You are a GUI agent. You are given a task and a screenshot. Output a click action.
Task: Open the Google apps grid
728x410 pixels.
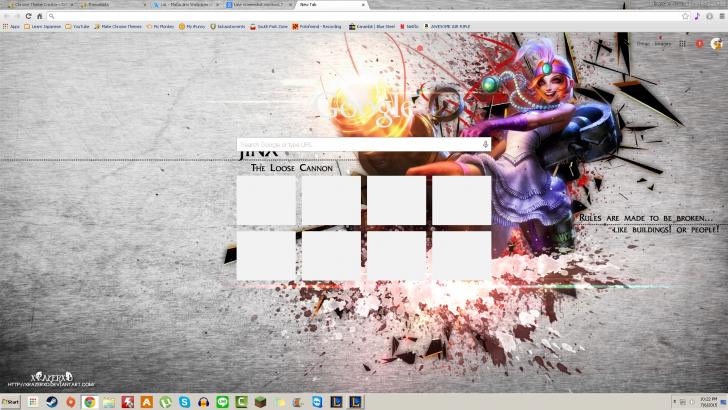[x=682, y=44]
